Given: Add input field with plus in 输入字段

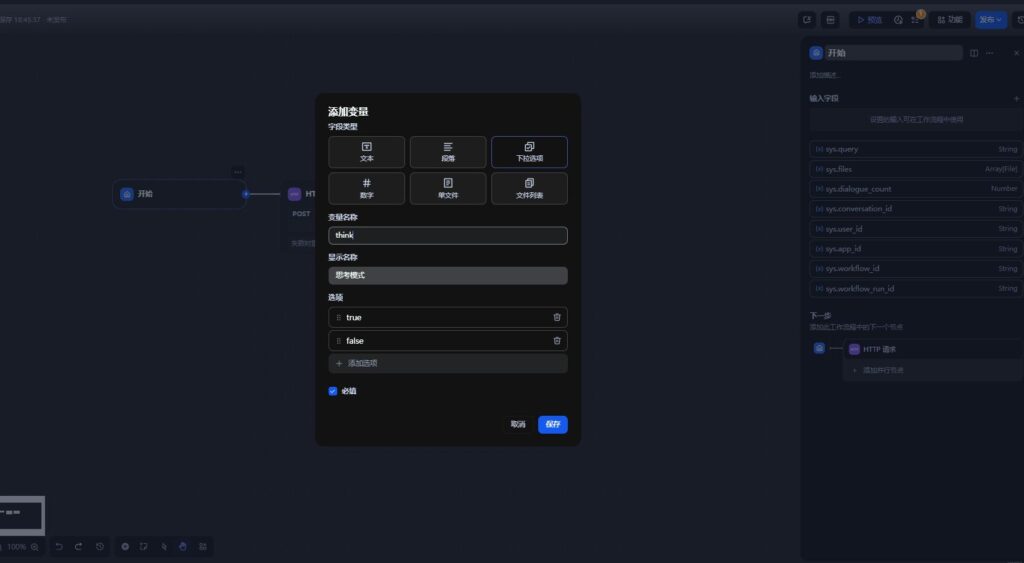Looking at the screenshot, I should click(x=1016, y=99).
